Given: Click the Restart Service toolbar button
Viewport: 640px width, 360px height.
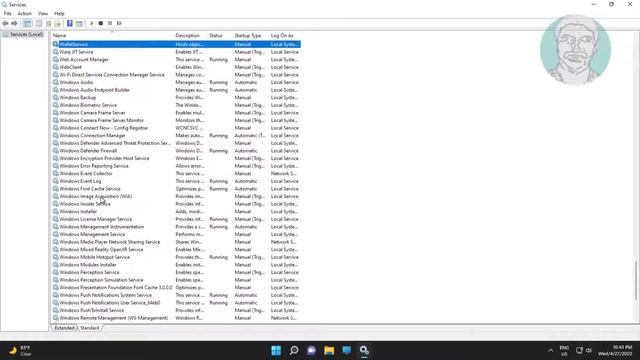Looking at the screenshot, I should click(119, 23).
